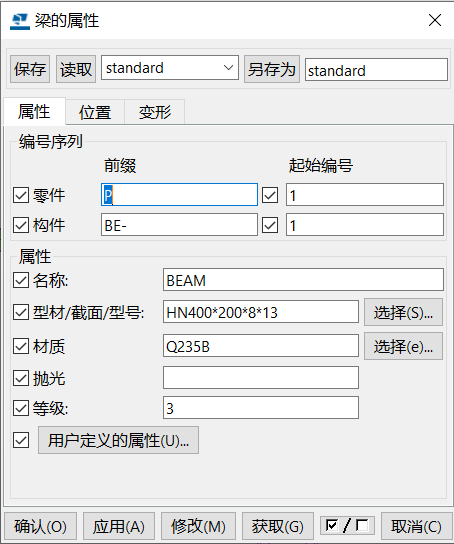This screenshot has width=454, height=544.
Task: Open the standard preset dropdown
Action: pos(170,68)
